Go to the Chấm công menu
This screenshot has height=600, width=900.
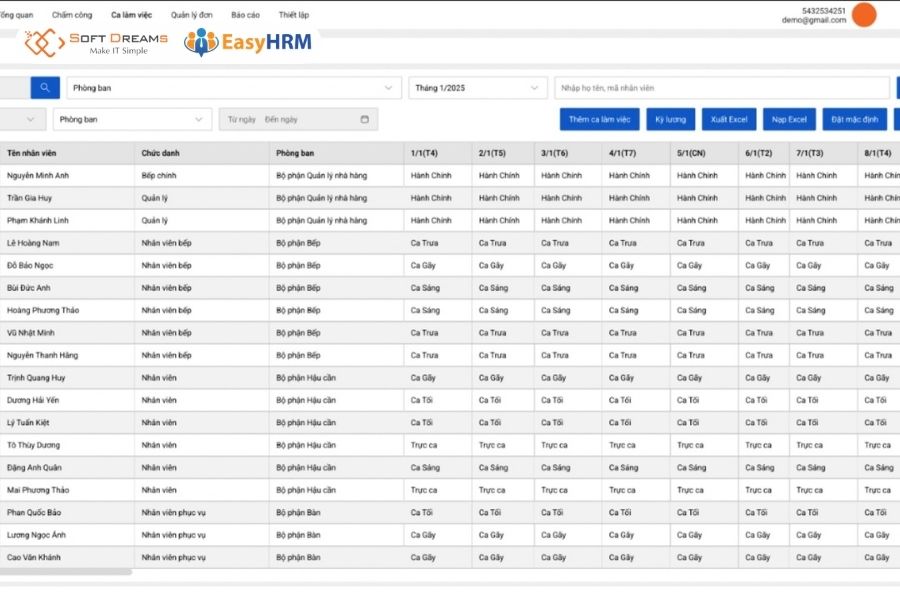(x=72, y=15)
